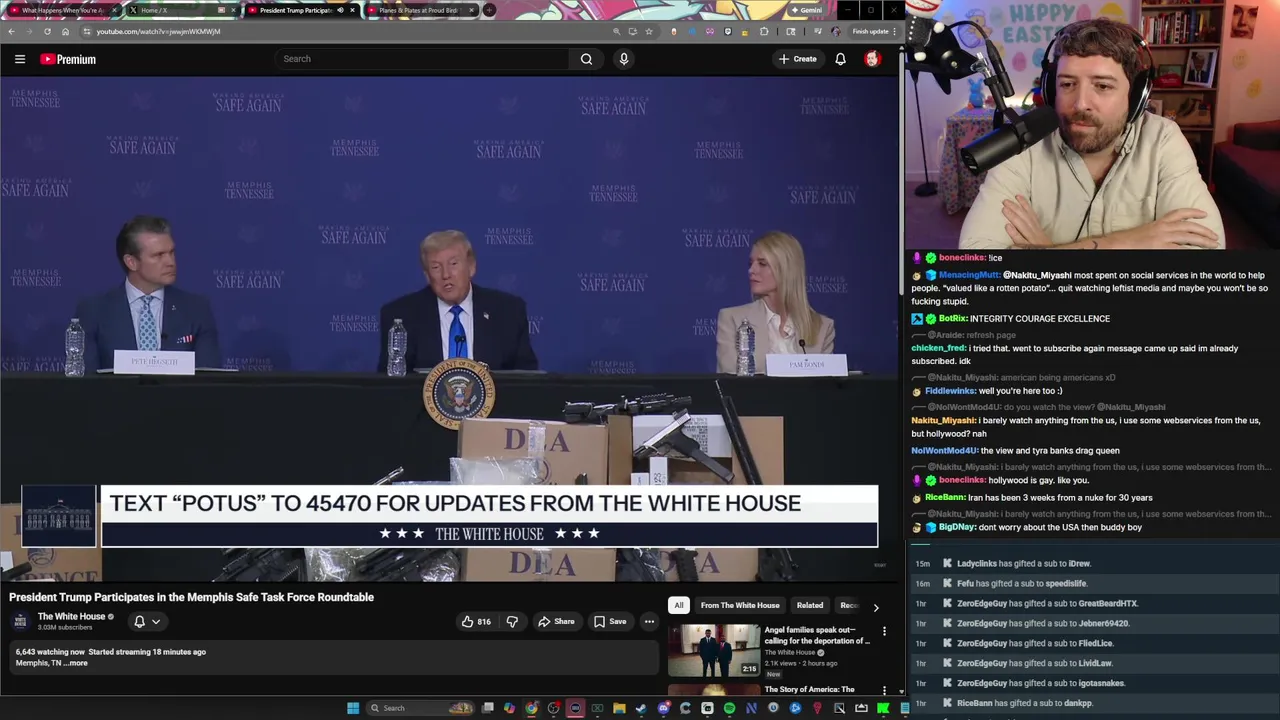Viewport: 1280px width, 720px height.
Task: Save the video to a playlist
Action: [x=610, y=621]
